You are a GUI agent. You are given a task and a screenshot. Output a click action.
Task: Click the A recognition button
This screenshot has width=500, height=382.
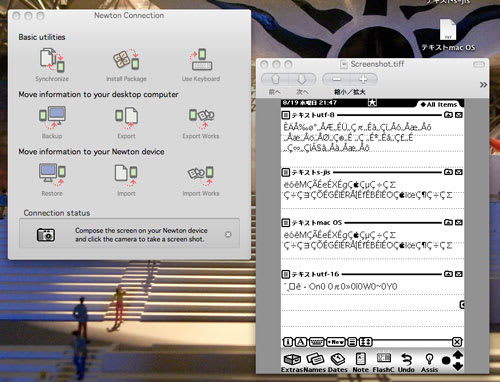[x=301, y=342]
